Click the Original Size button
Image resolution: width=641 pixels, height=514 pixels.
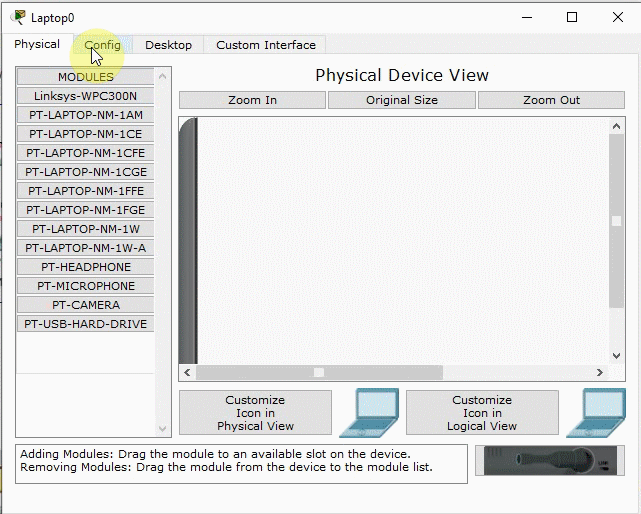(402, 100)
